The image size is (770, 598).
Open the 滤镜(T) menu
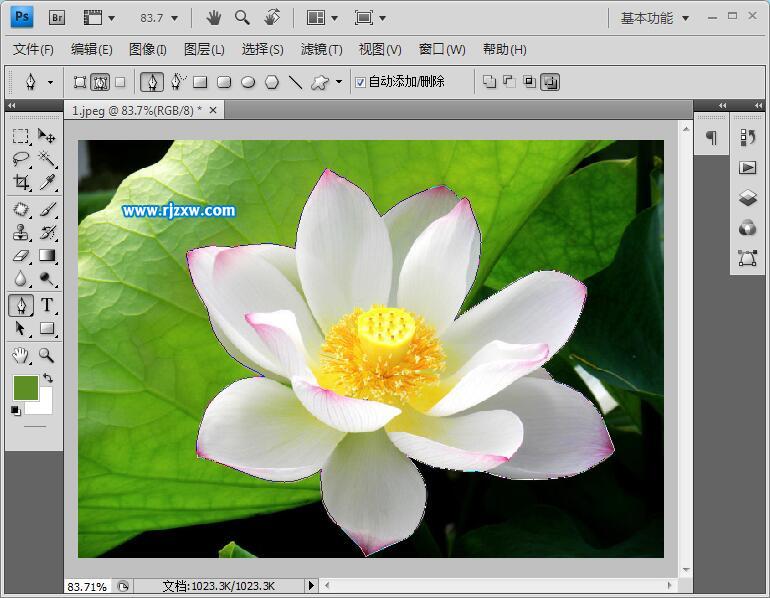[x=321, y=49]
